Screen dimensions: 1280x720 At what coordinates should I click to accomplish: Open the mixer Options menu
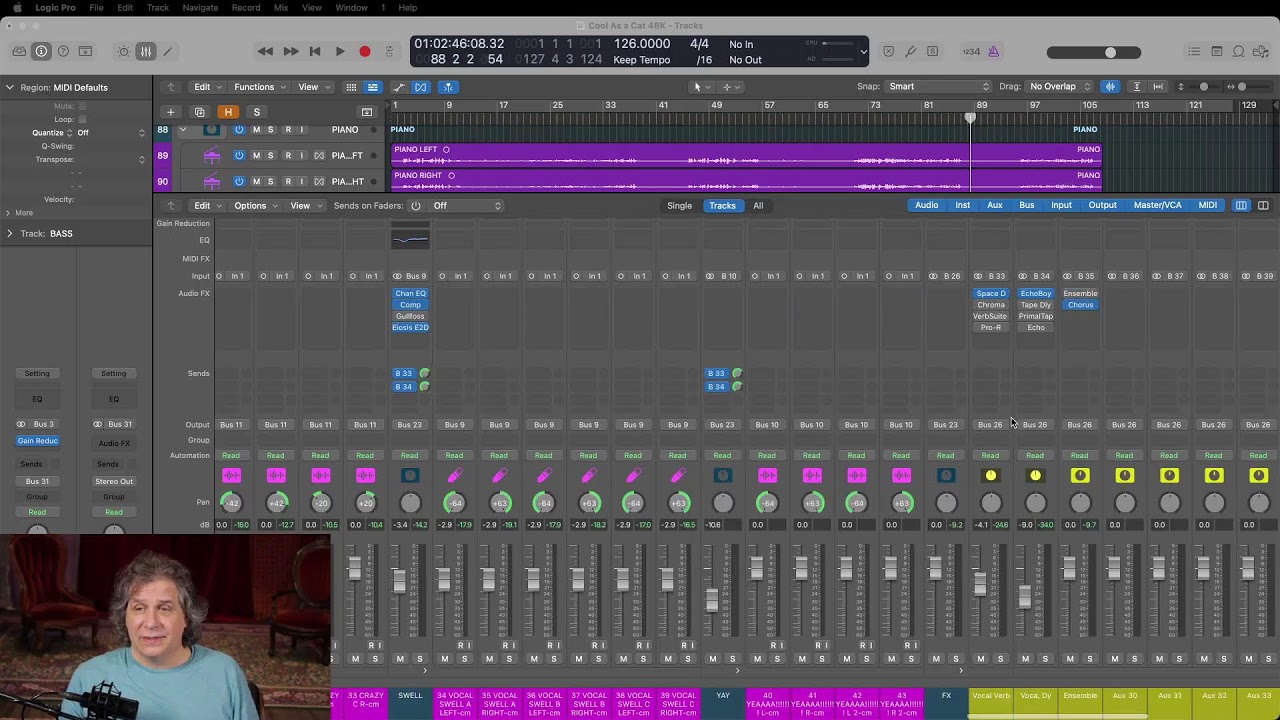[x=255, y=206]
